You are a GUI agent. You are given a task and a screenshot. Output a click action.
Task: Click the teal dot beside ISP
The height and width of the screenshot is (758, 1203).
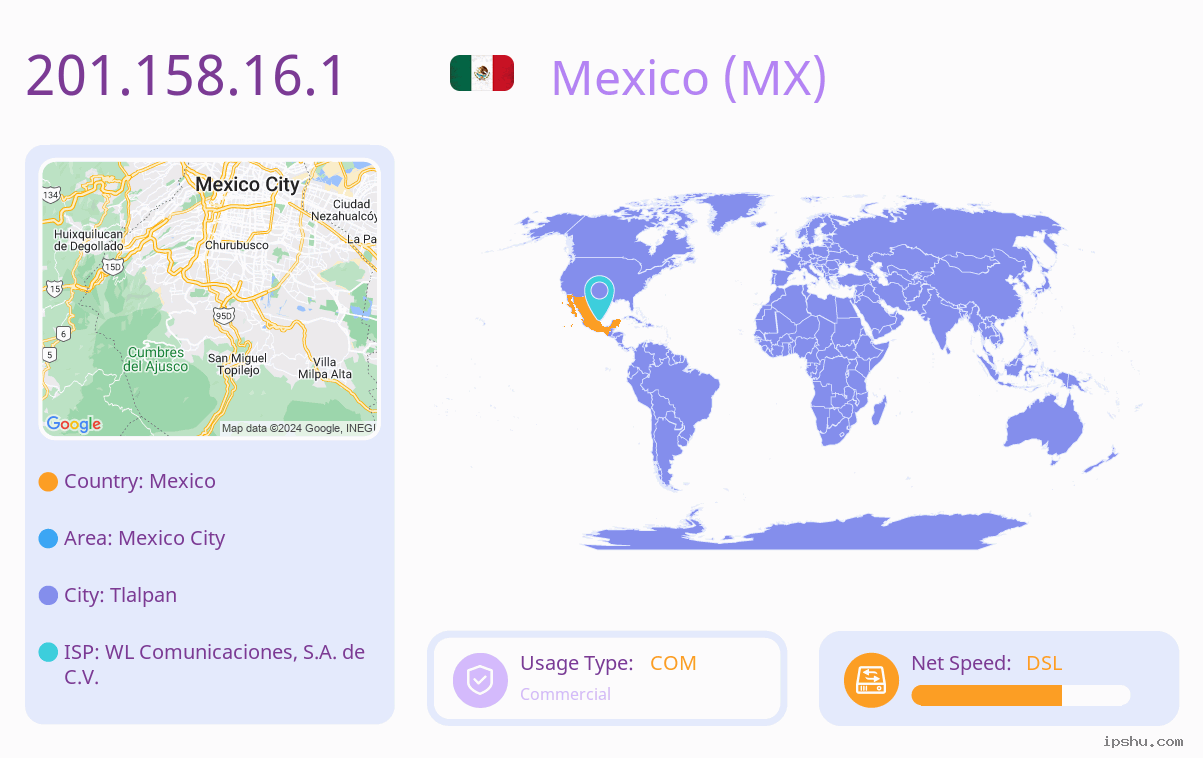(48, 653)
